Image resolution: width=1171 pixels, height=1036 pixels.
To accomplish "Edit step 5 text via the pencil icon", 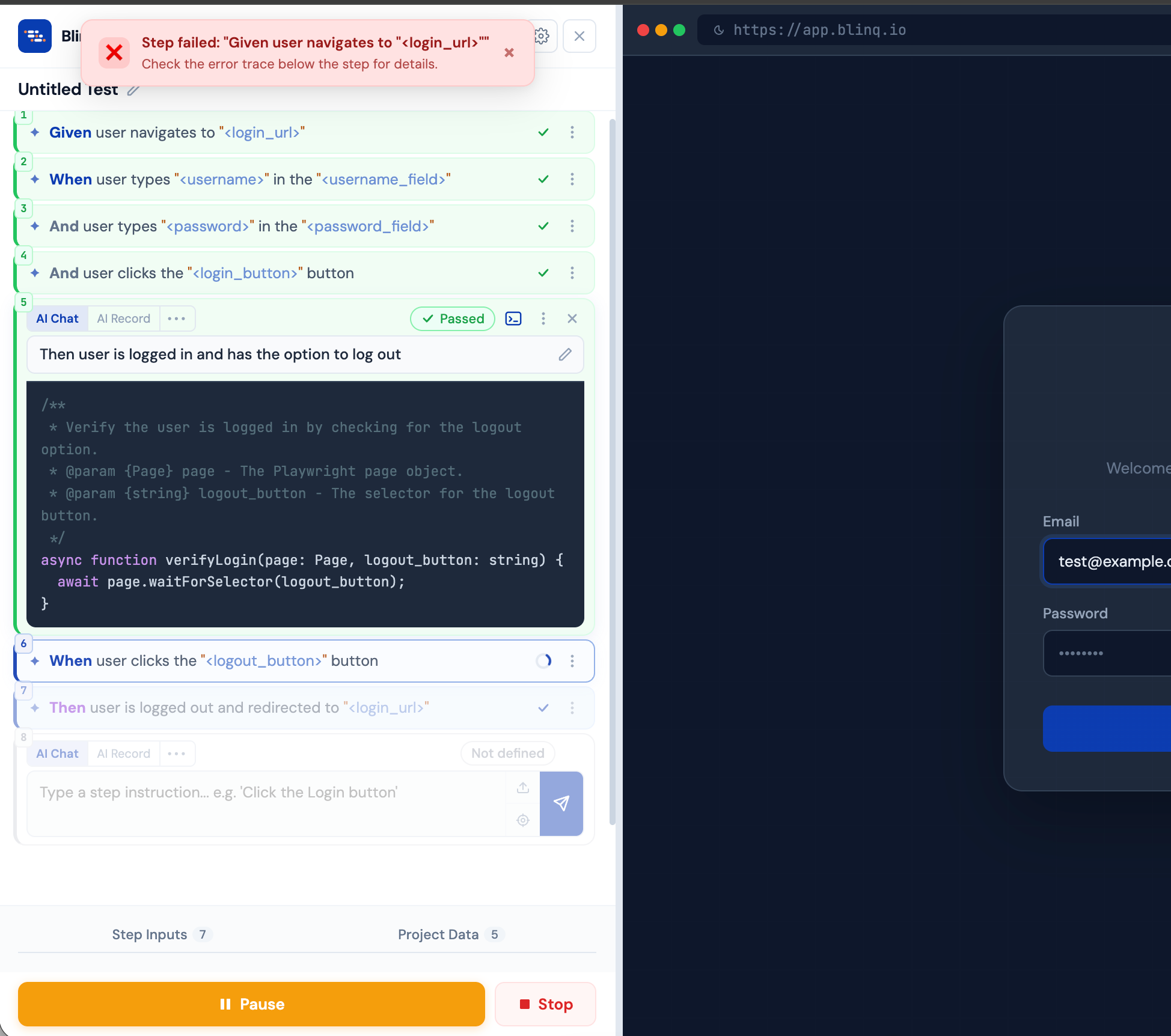I will coord(564,354).
